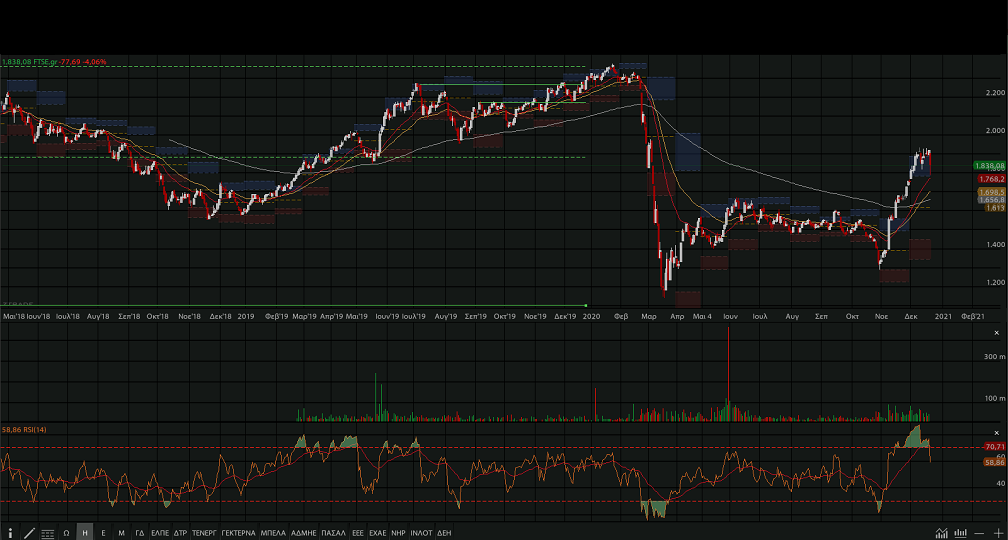Screen dimensions: 1008x540
Task: Click the 2019 date axis label
Action: [x=246, y=316]
